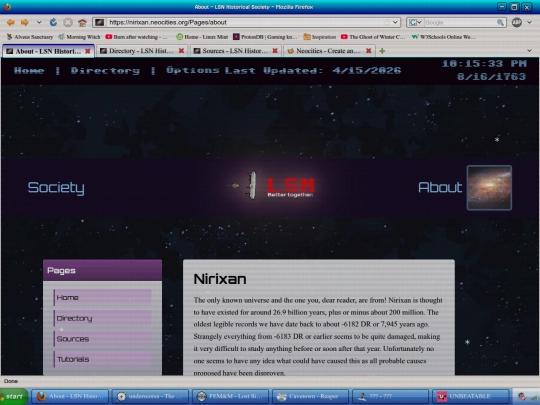Close the Directory - LSN tab

181,51
